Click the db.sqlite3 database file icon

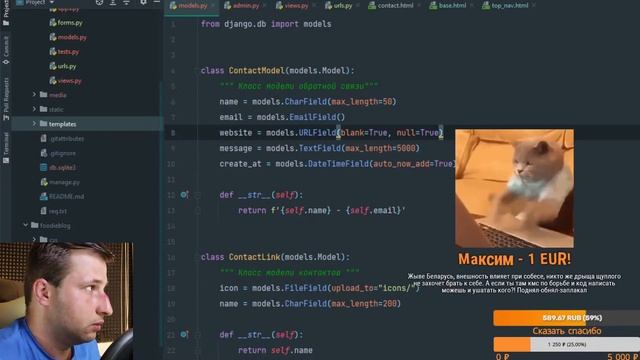coord(44,167)
